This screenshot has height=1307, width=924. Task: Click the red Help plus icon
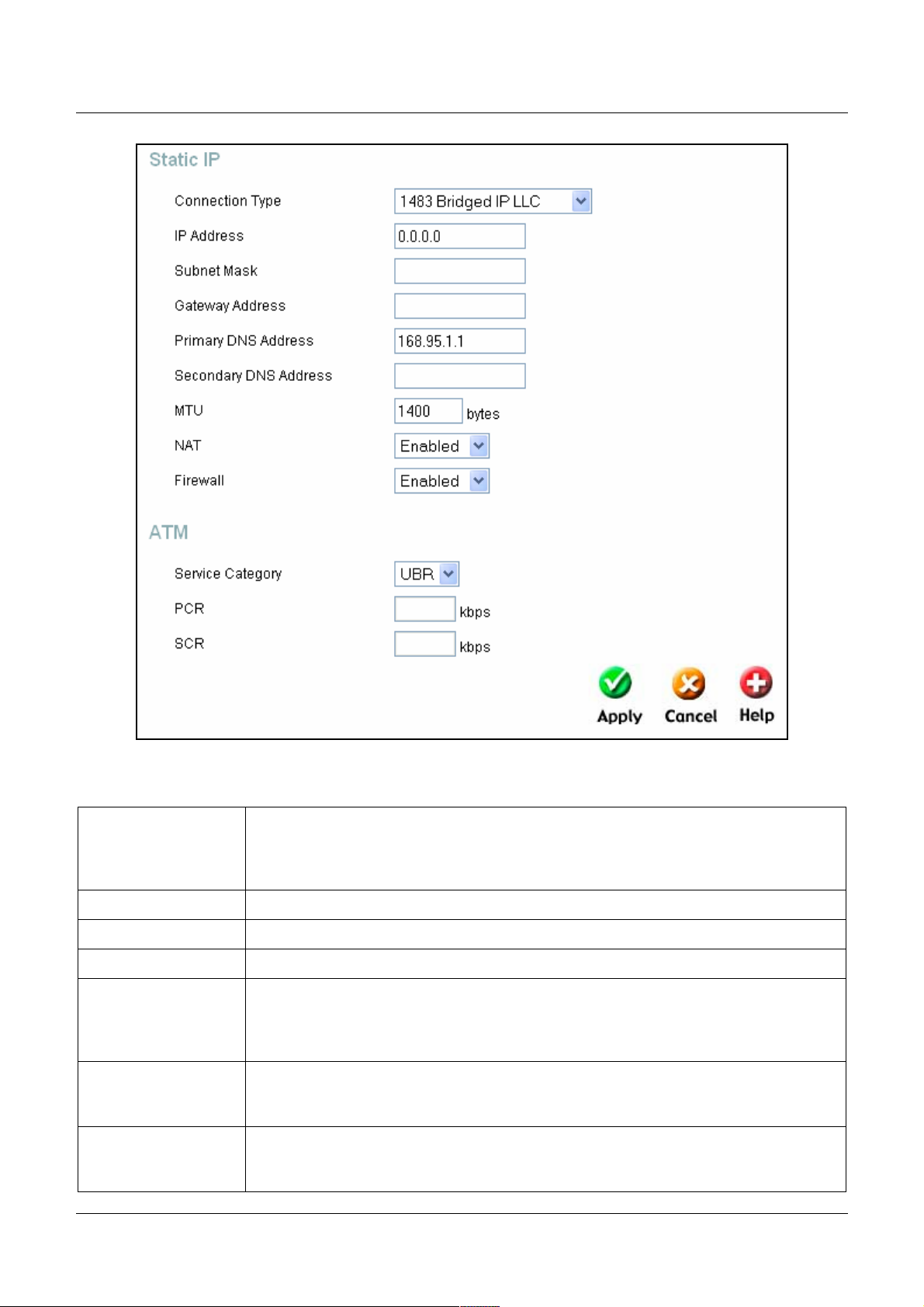click(x=756, y=683)
